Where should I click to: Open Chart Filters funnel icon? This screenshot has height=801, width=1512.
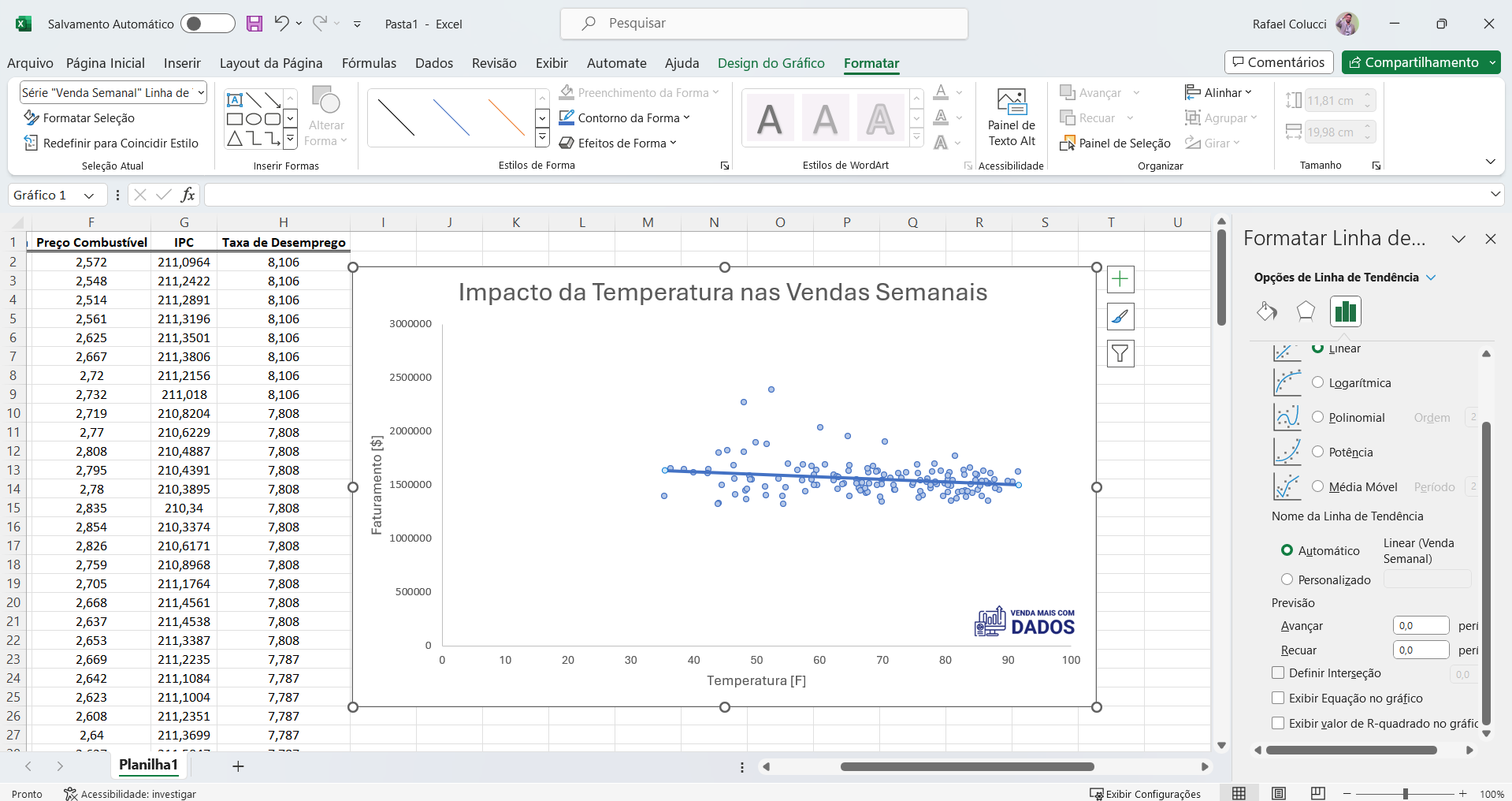tap(1120, 353)
